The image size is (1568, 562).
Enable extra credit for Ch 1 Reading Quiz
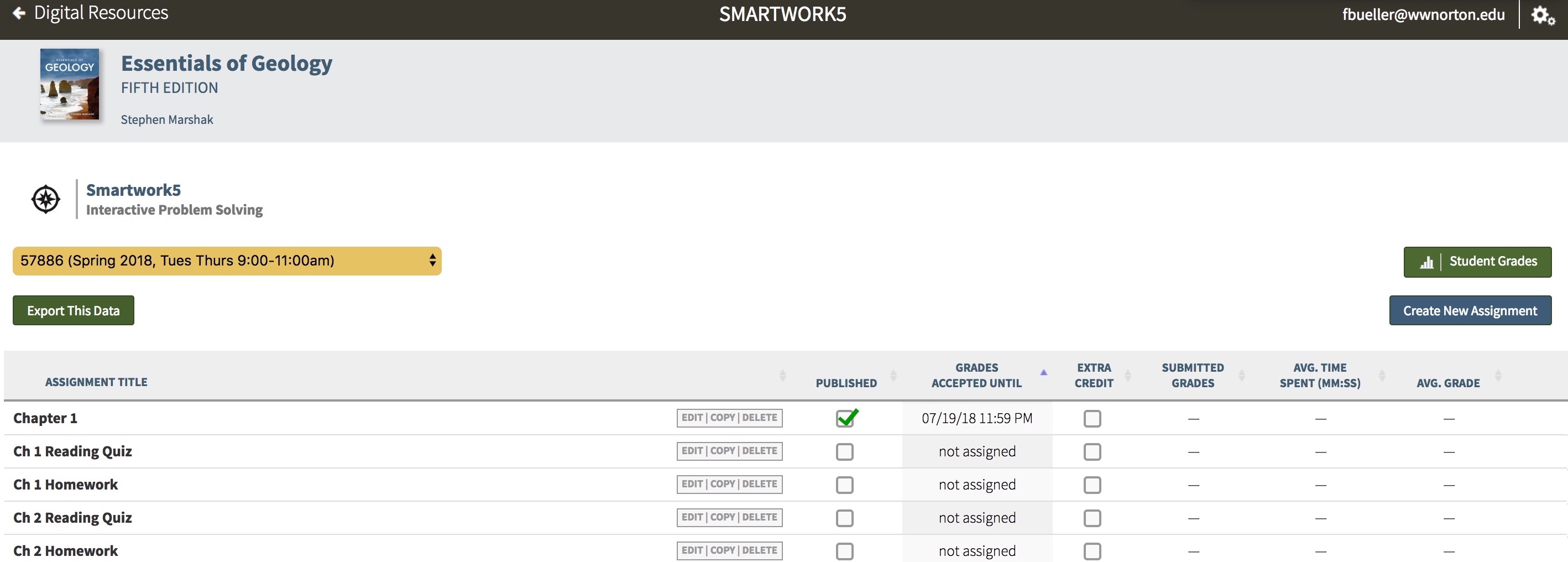tap(1092, 452)
